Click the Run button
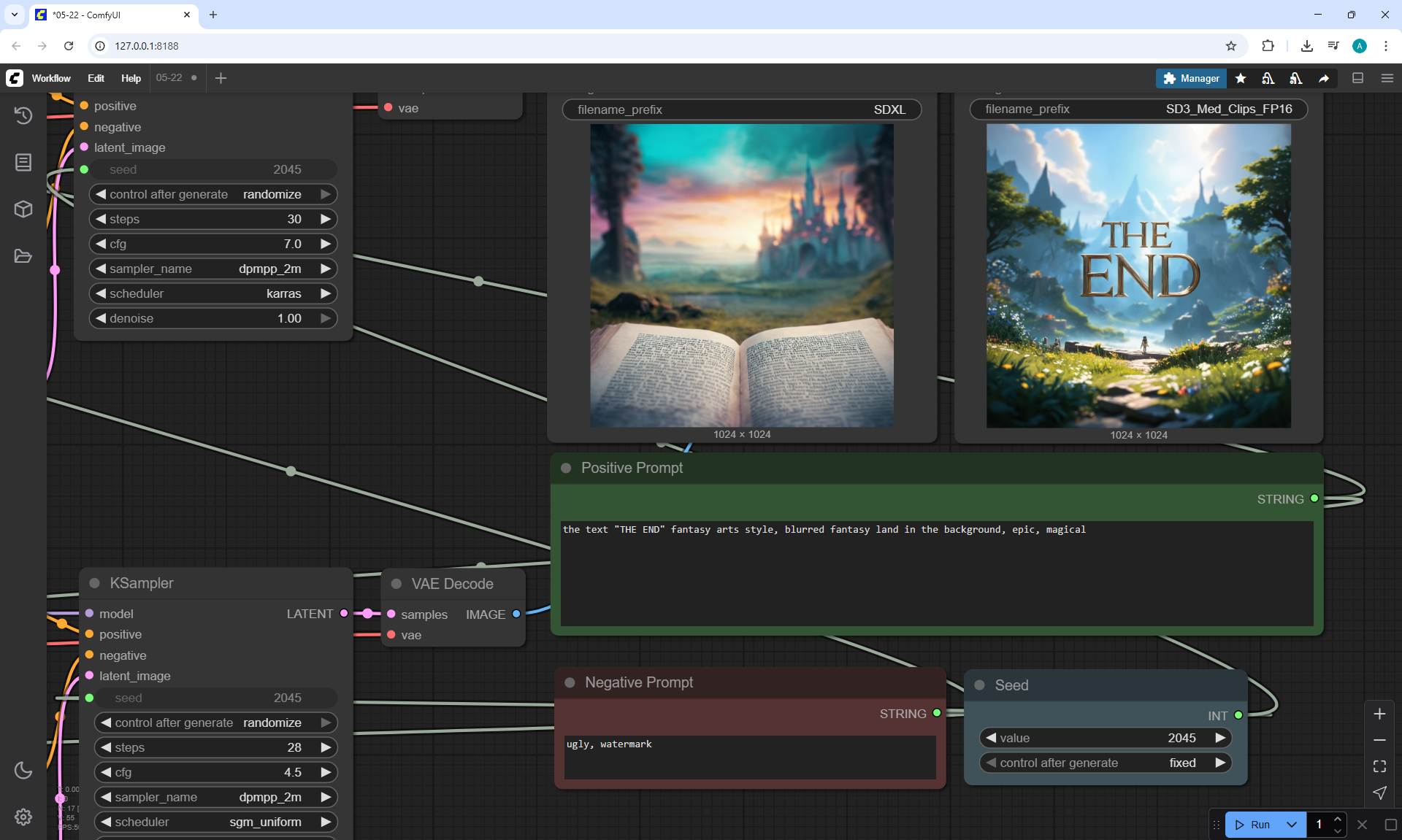 [x=1253, y=825]
